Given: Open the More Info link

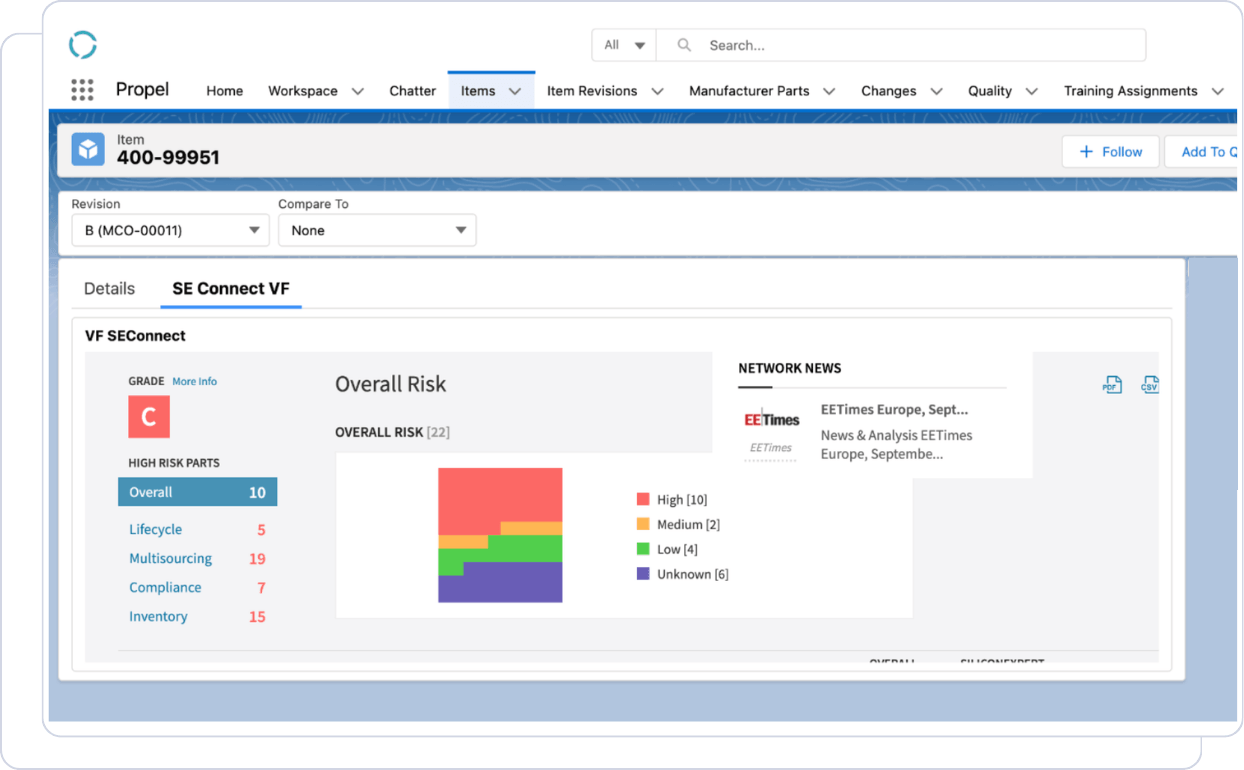Looking at the screenshot, I should (194, 381).
